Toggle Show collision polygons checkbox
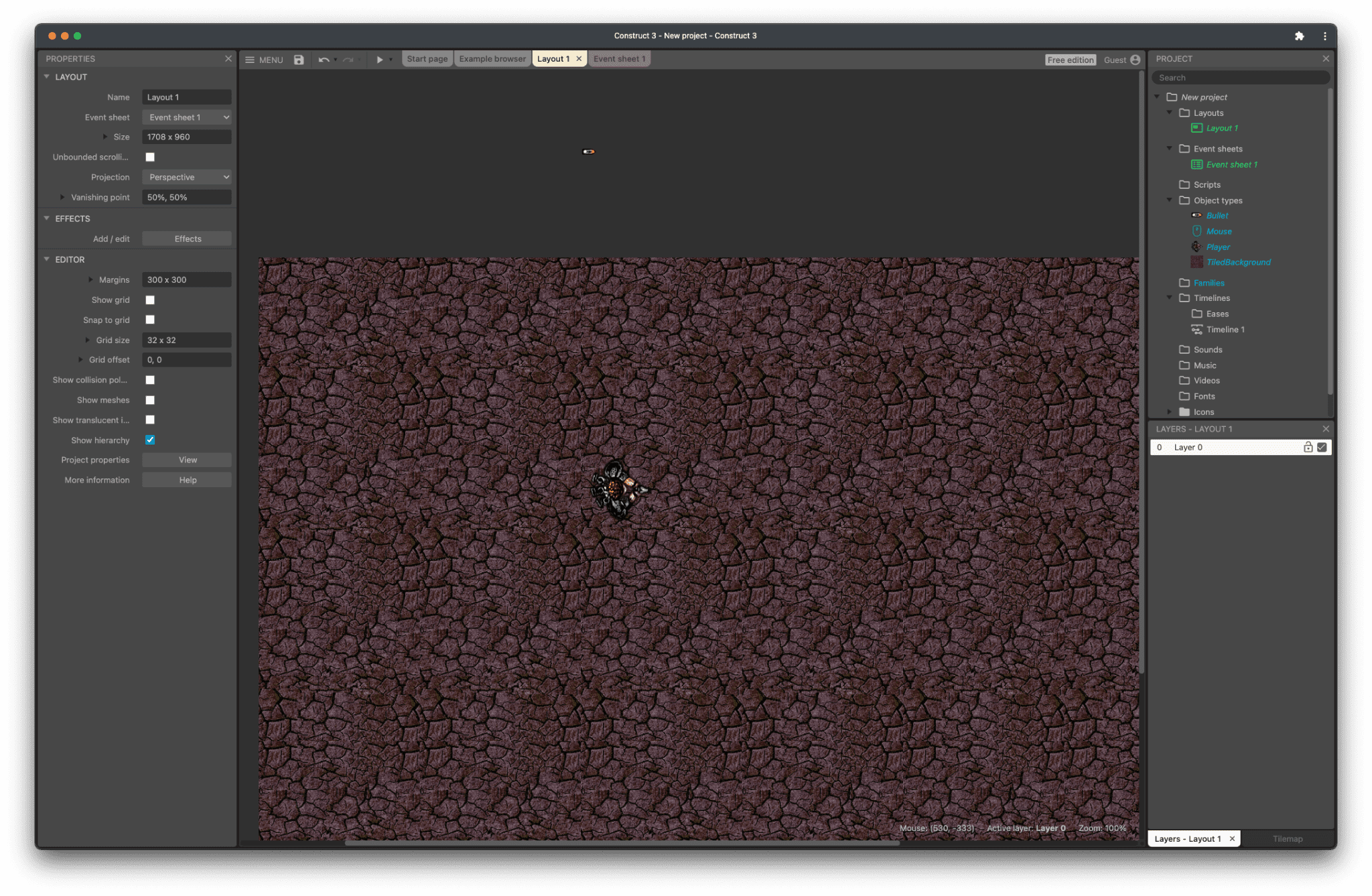 (x=150, y=380)
